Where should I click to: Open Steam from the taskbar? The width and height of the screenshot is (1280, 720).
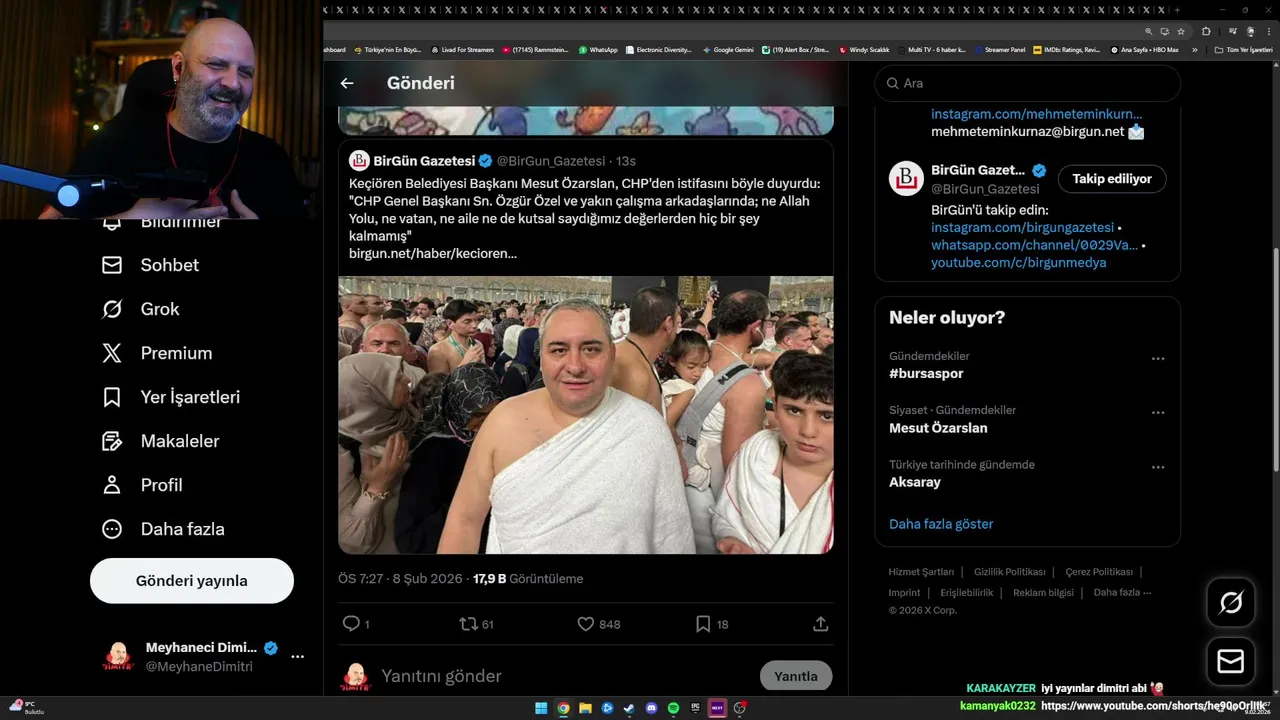click(629, 708)
